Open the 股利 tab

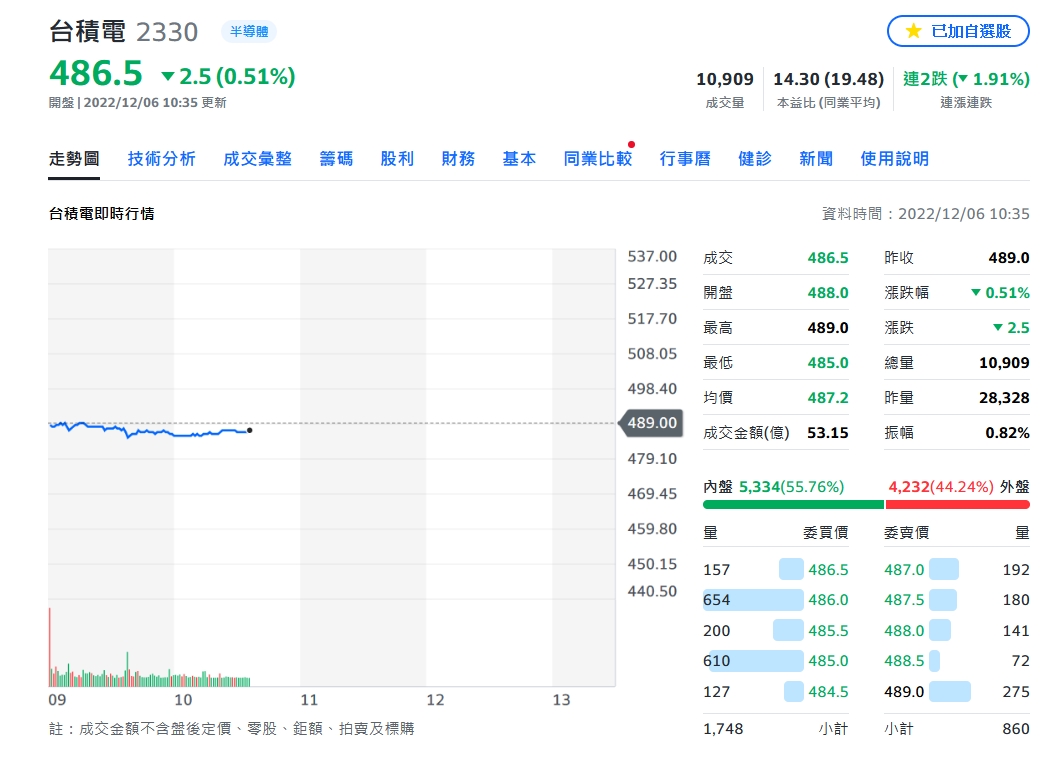pyautogui.click(x=397, y=159)
